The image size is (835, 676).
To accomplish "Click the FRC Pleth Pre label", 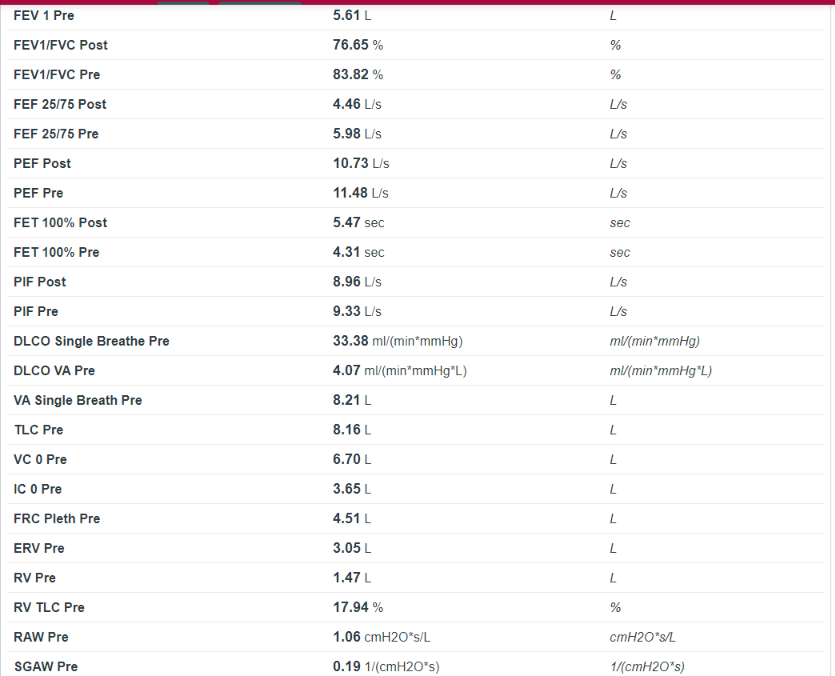I will tap(57, 518).
